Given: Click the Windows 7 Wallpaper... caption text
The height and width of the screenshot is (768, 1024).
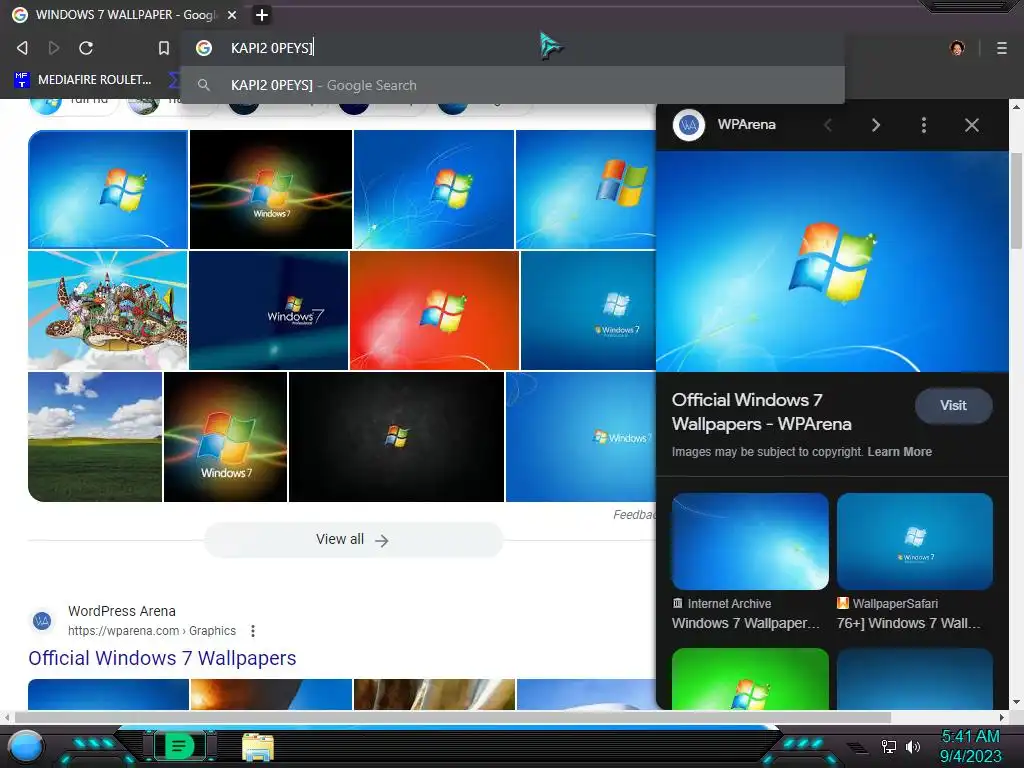Looking at the screenshot, I should 745,623.
